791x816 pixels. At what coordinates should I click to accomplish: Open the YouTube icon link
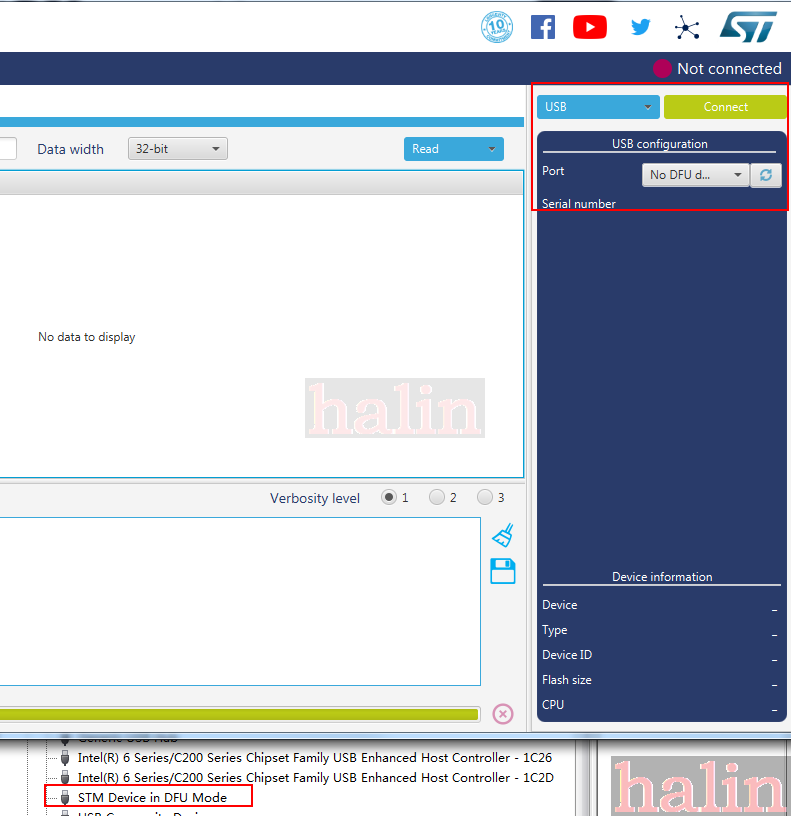point(590,27)
